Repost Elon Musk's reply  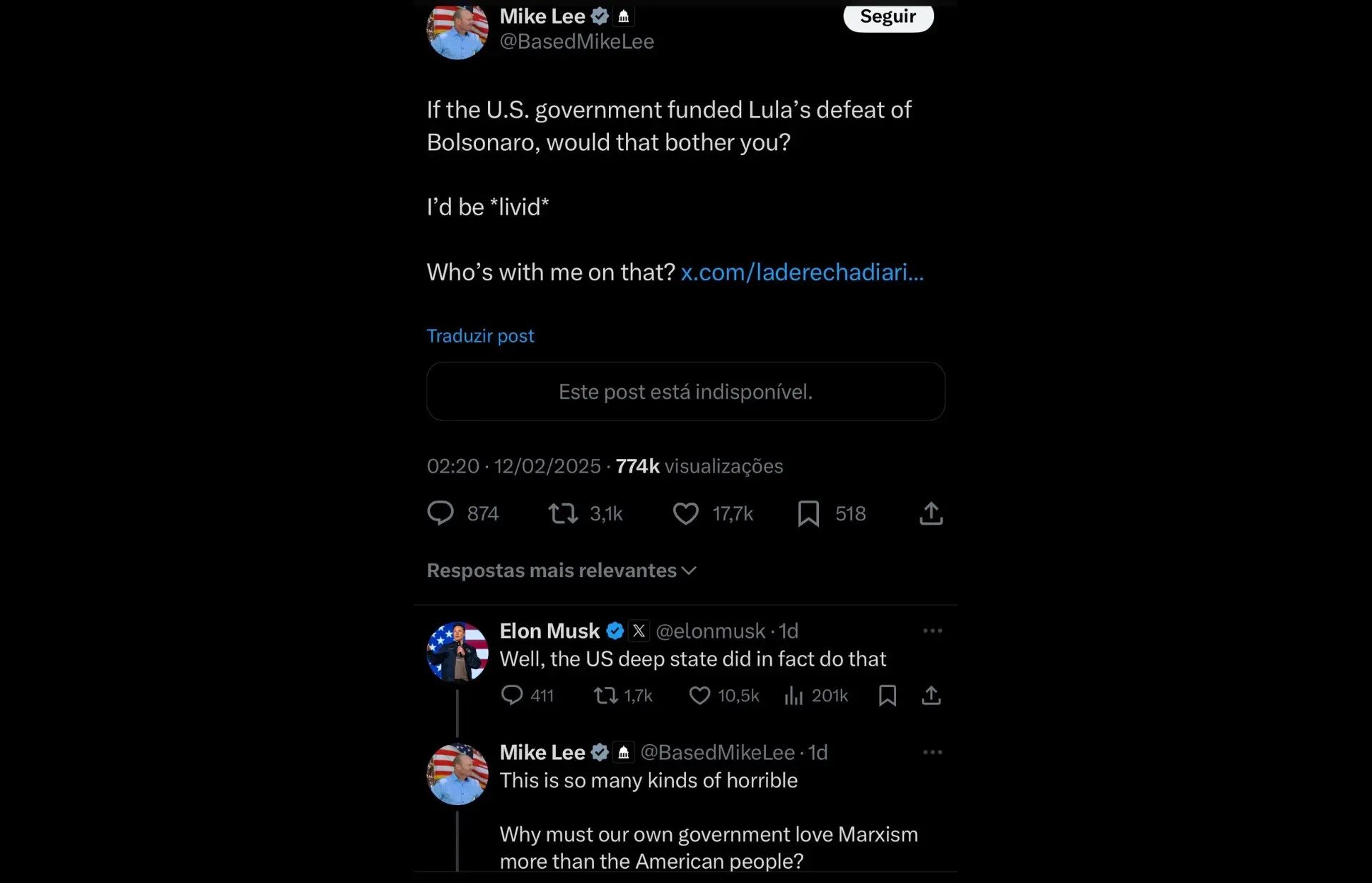coord(606,695)
